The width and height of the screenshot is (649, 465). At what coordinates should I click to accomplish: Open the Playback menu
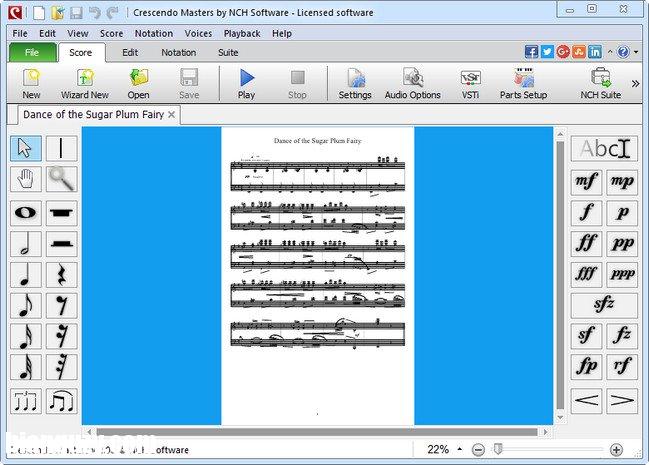point(242,33)
